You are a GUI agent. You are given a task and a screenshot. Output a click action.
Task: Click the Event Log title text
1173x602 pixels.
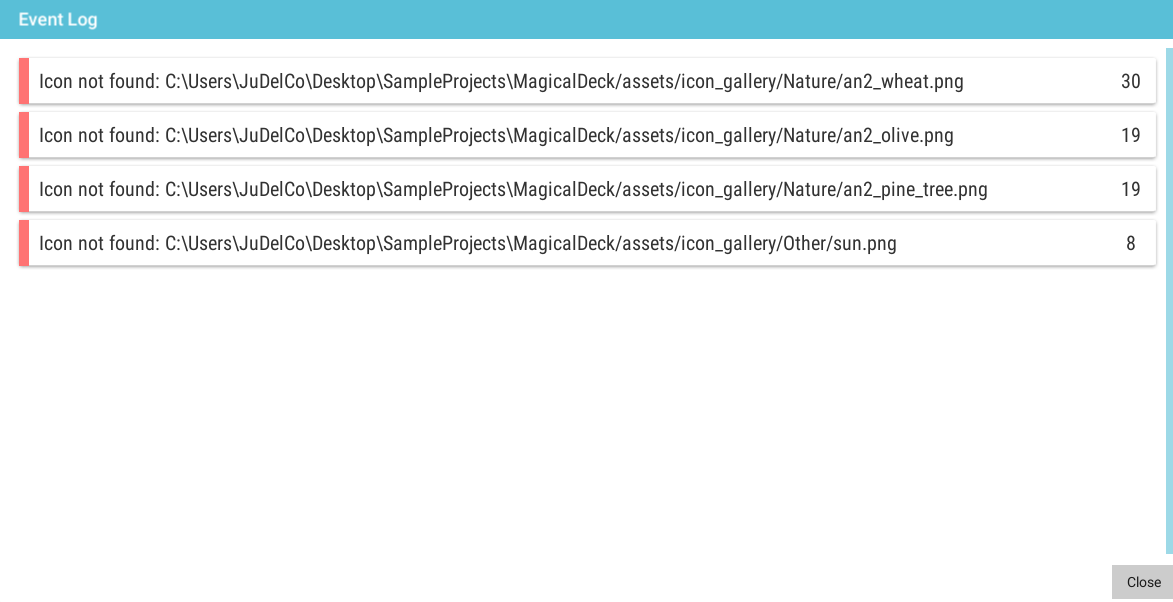coord(58,19)
